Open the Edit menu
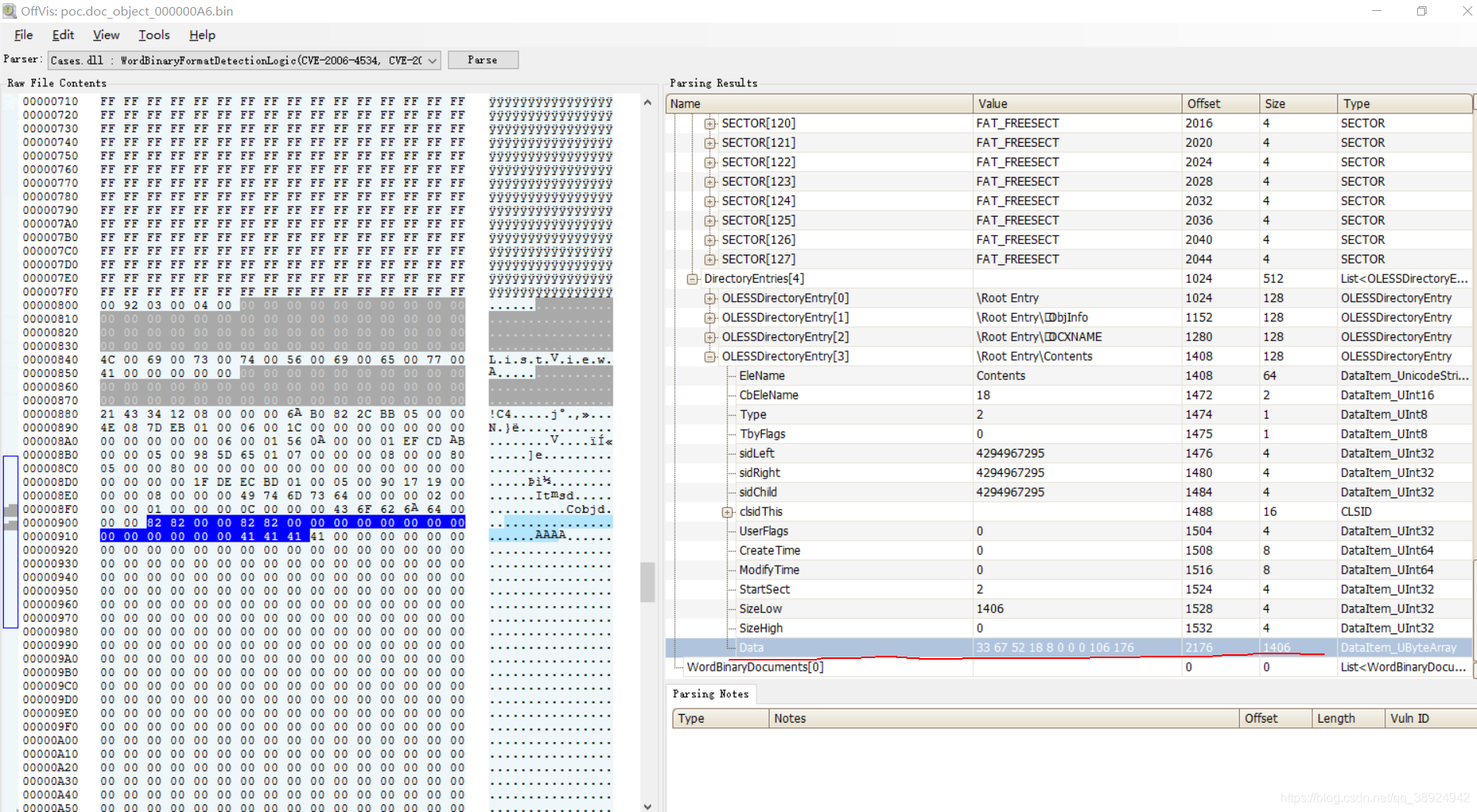 (x=63, y=35)
